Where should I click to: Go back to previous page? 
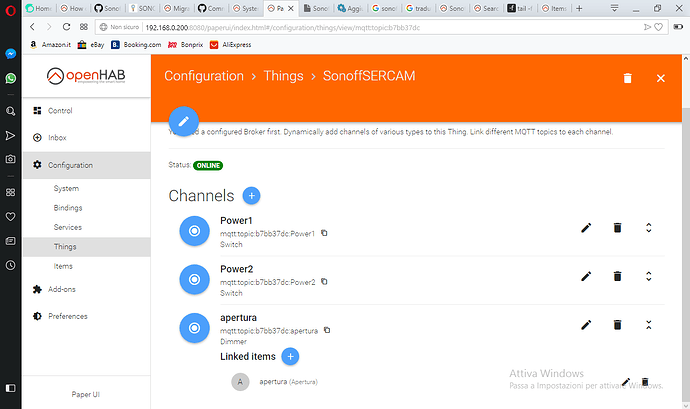click(33, 27)
